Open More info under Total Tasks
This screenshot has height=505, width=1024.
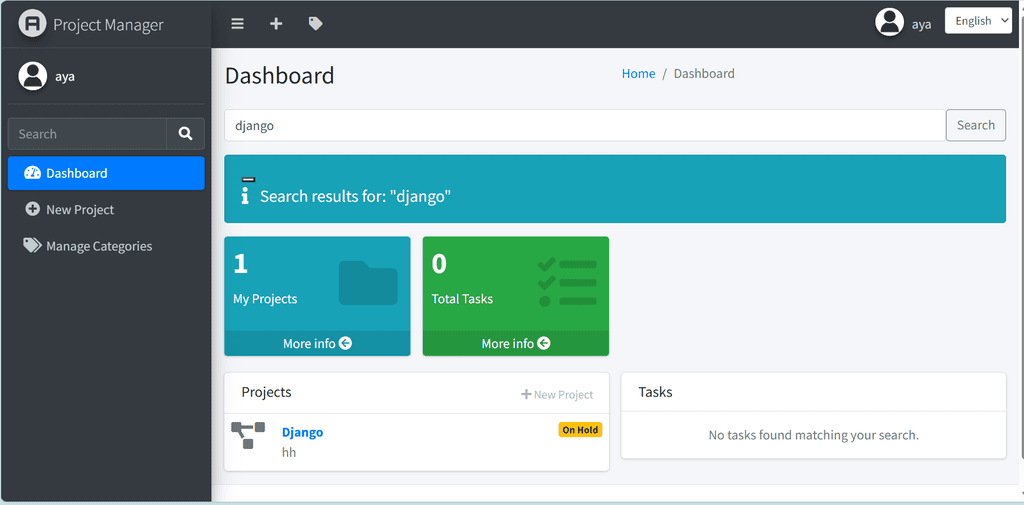point(515,343)
